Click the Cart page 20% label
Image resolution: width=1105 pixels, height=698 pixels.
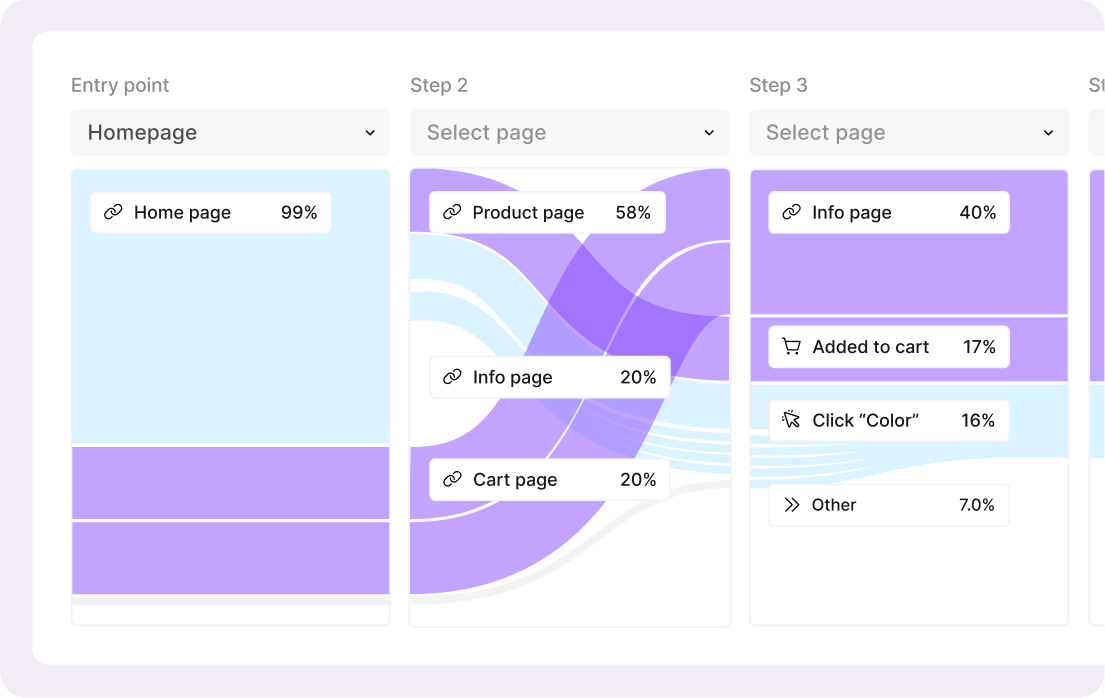click(549, 480)
